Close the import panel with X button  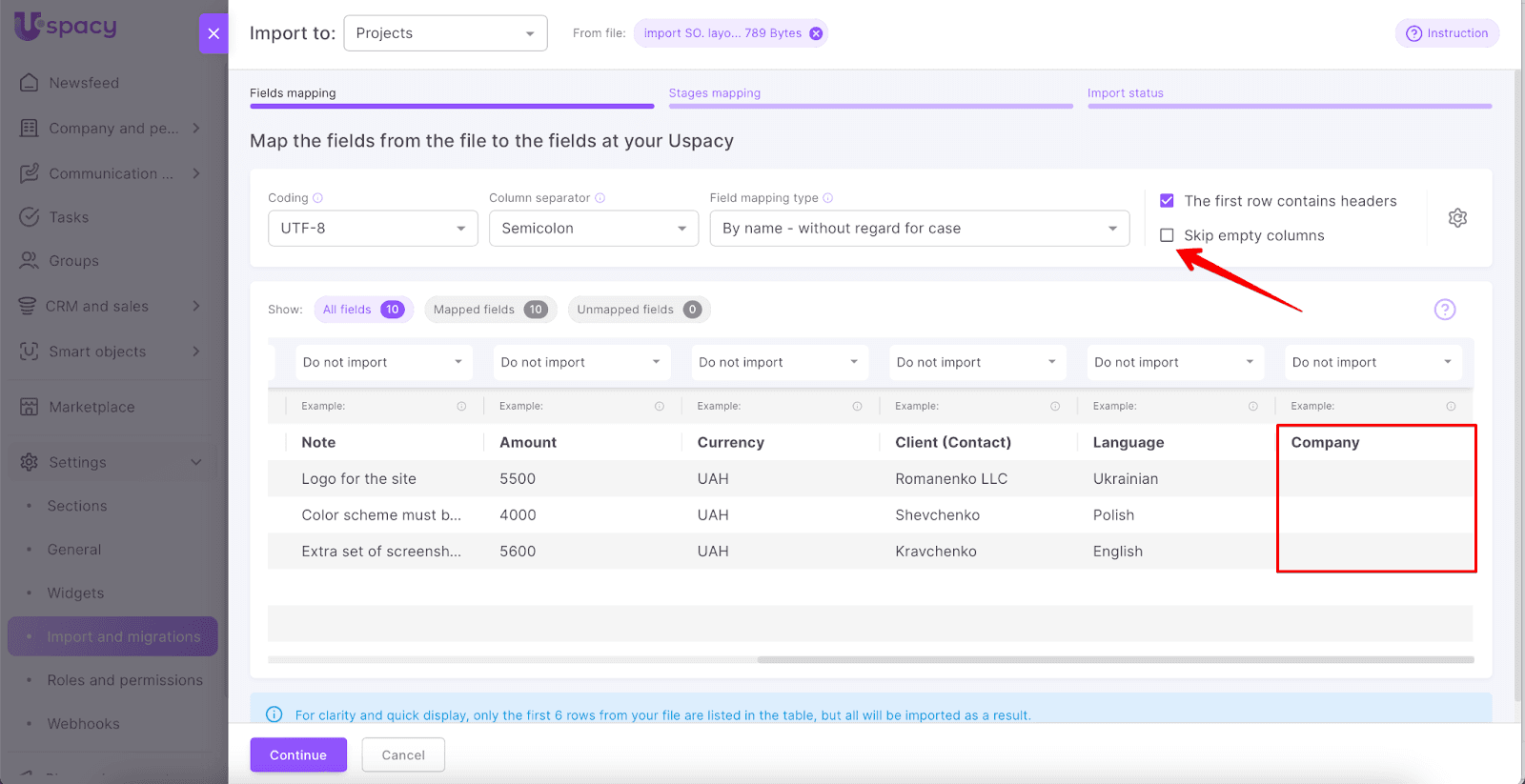point(213,33)
